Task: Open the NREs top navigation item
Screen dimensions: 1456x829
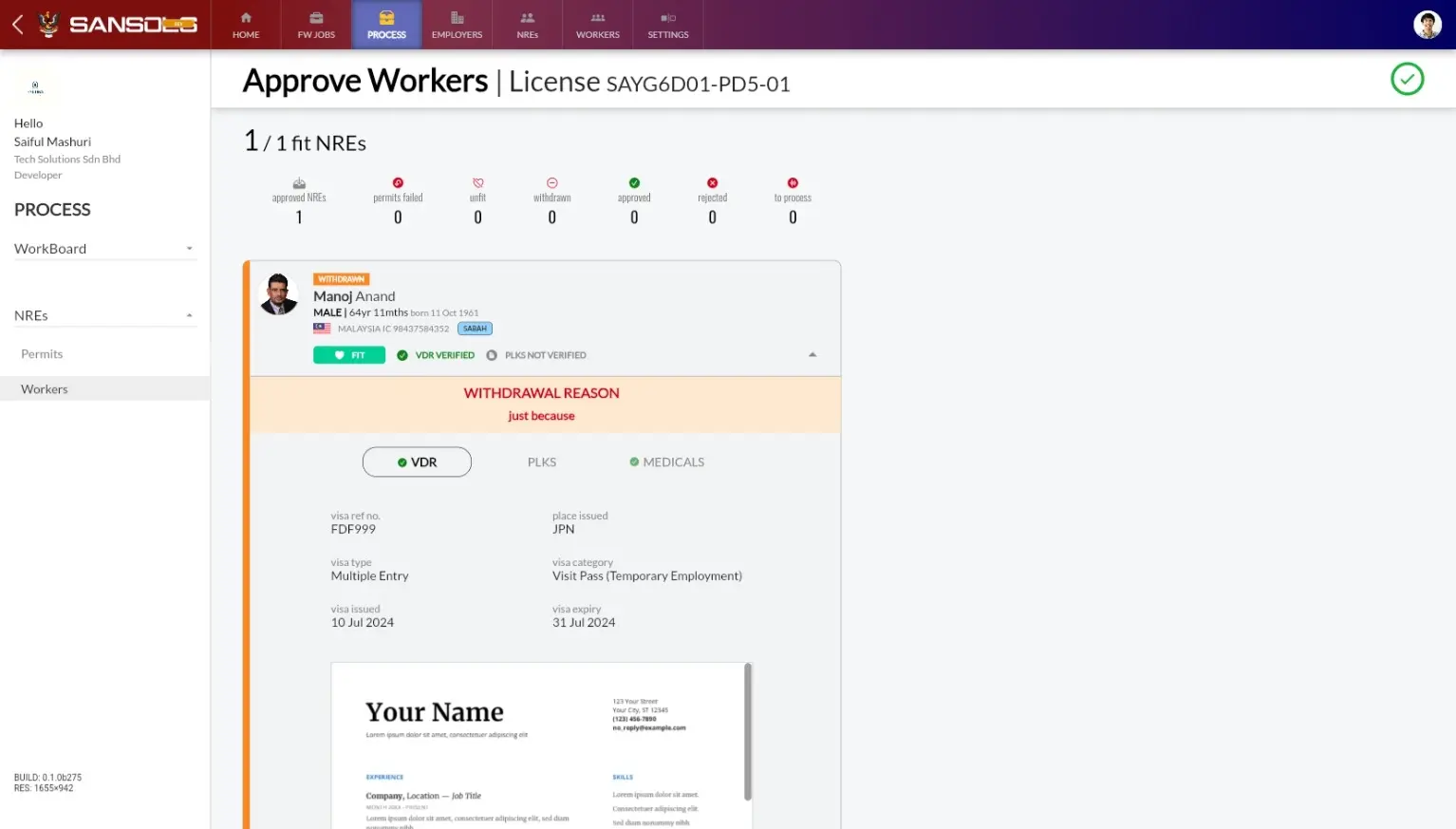Action: click(x=527, y=25)
